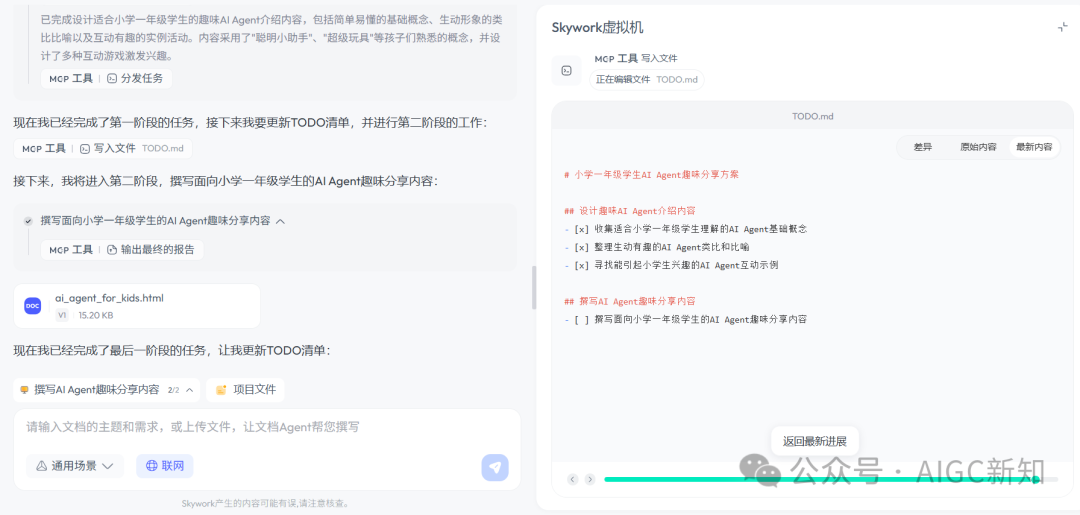Expand the 撰写AI Agent趣味分享内容 2/2 task list
Screen dimensions: 1080x515
[x=107, y=390]
